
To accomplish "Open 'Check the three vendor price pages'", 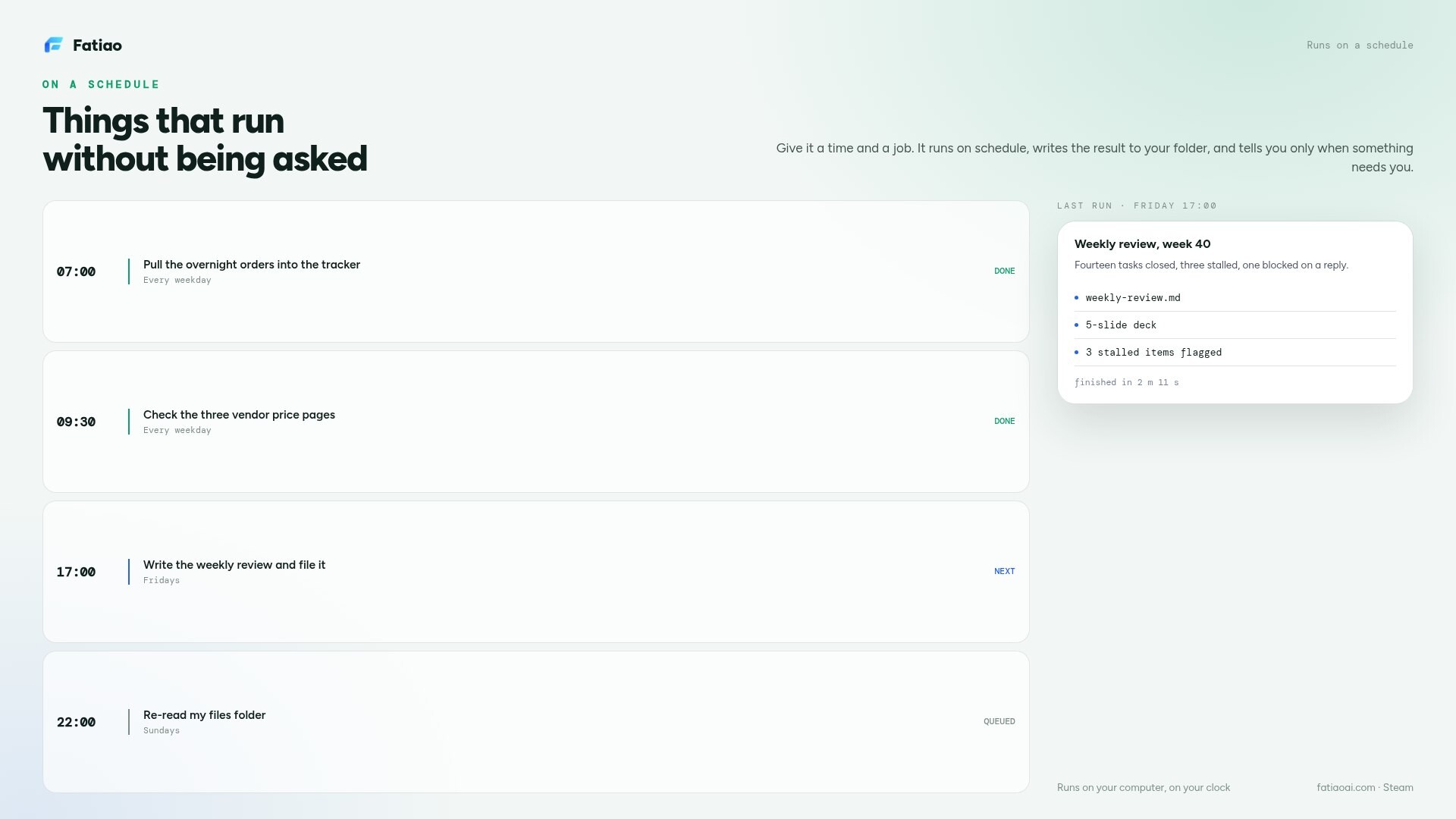I will click(239, 415).
